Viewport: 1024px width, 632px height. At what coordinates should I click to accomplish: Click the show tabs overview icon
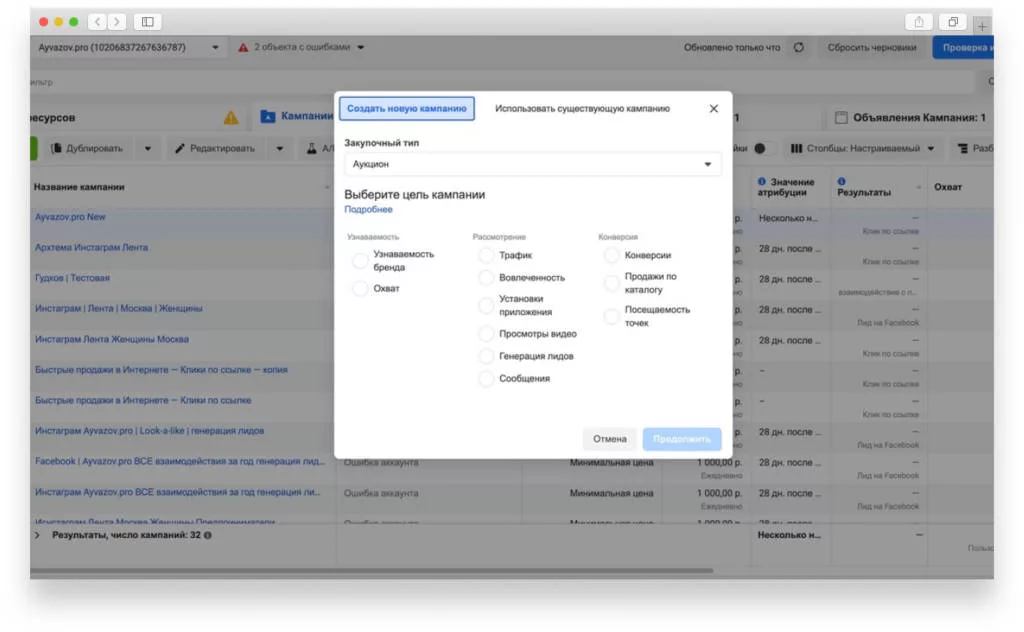click(953, 22)
